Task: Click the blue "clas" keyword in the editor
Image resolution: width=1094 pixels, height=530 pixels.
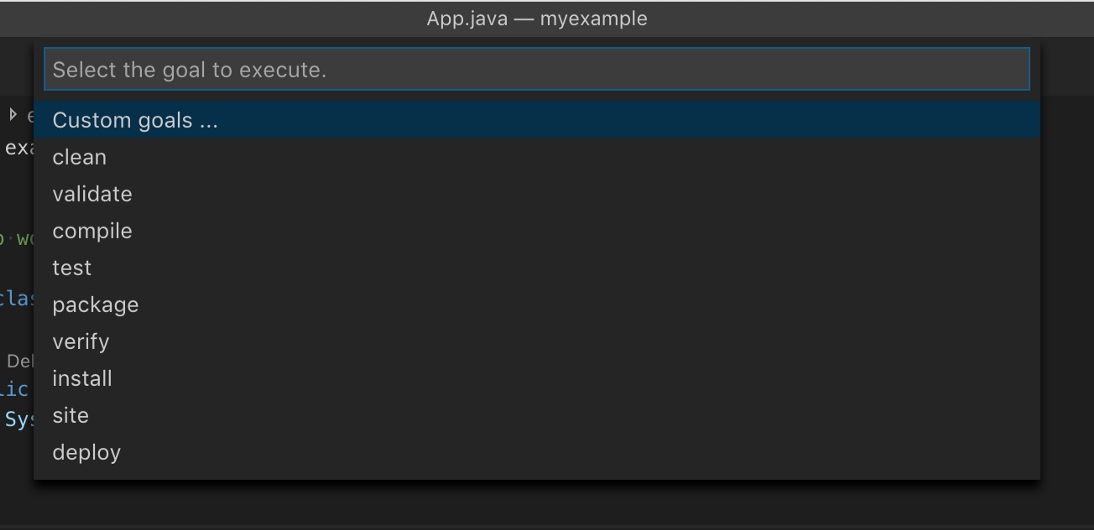Action: 17,298
